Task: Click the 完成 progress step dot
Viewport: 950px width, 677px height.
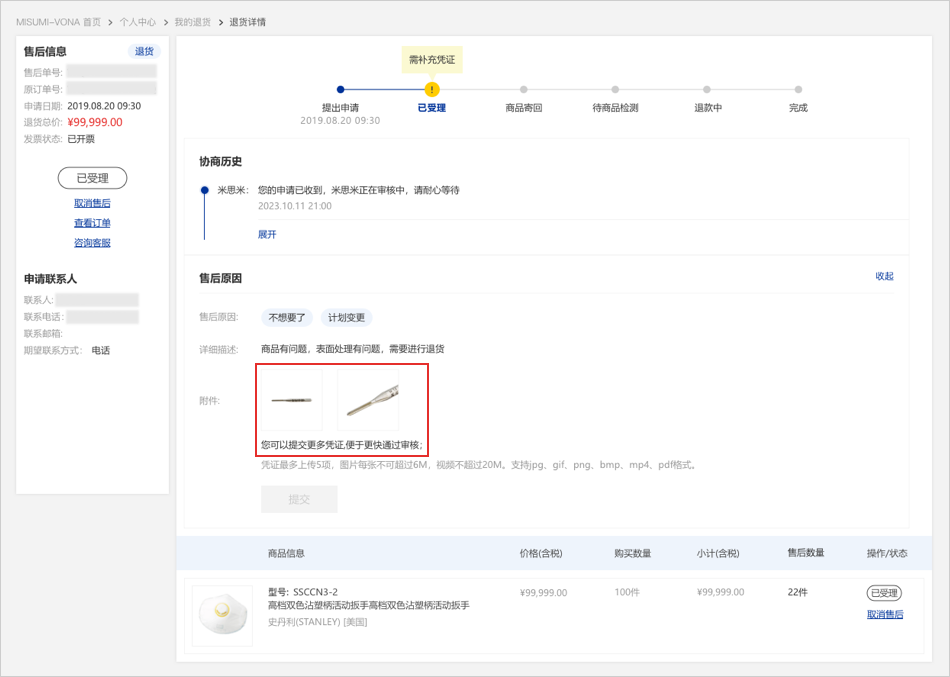Action: click(x=798, y=90)
